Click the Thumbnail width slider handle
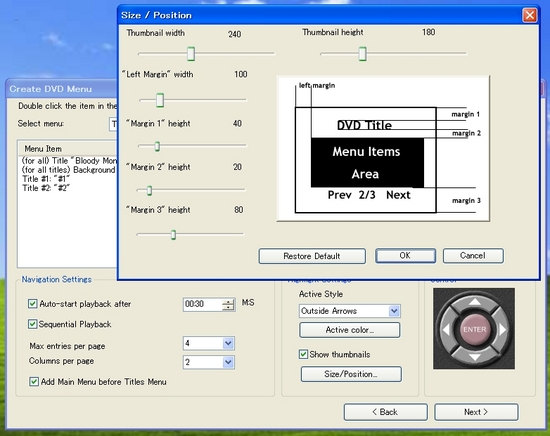The height and width of the screenshot is (436, 550). (191, 54)
